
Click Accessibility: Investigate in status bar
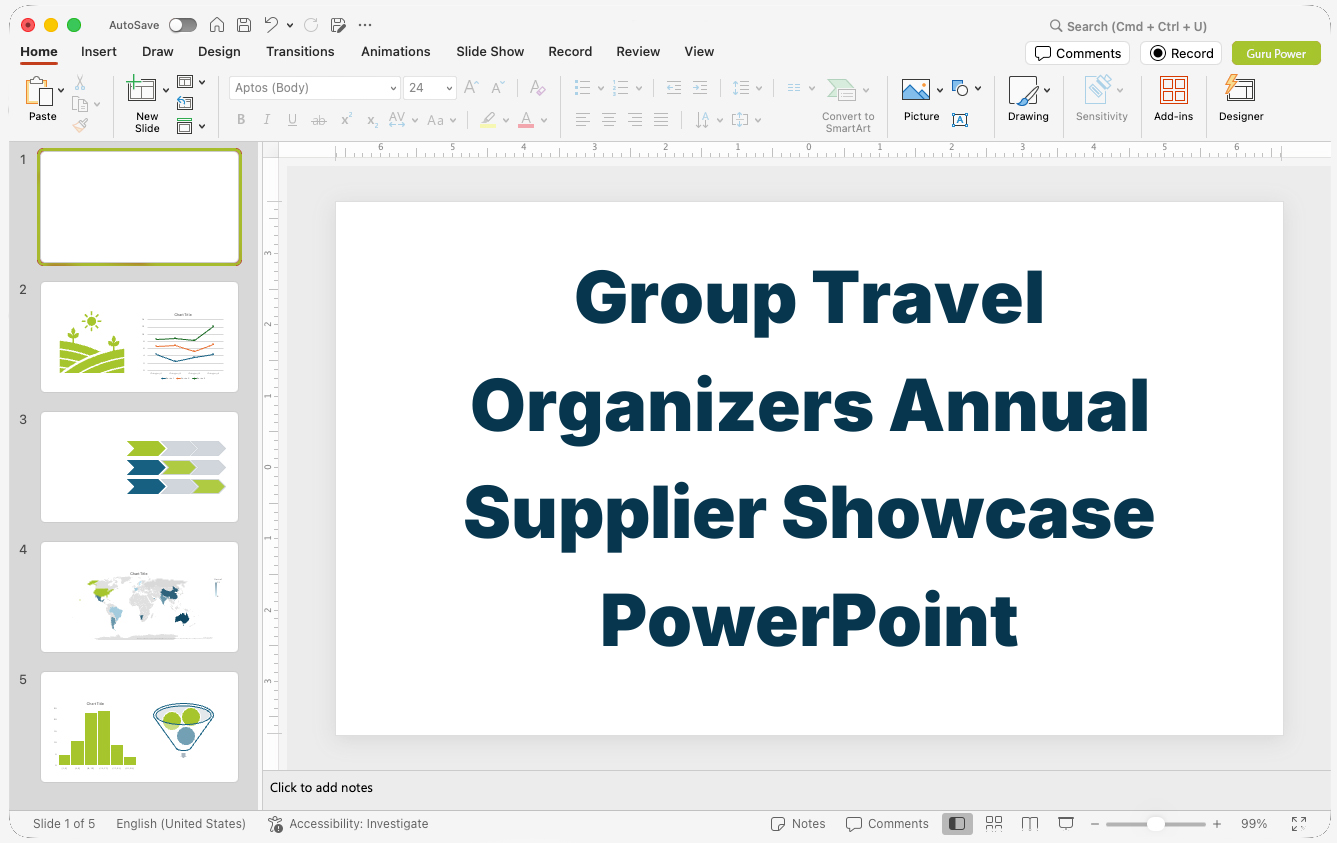click(348, 824)
